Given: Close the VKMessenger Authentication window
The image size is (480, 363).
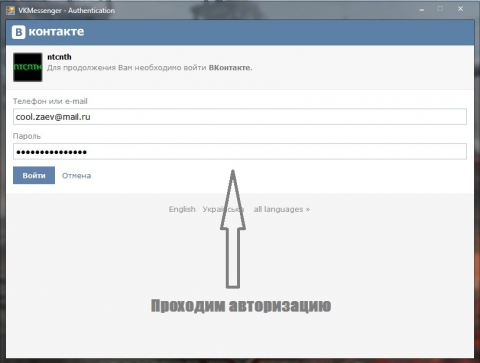Looking at the screenshot, I should (460, 9).
